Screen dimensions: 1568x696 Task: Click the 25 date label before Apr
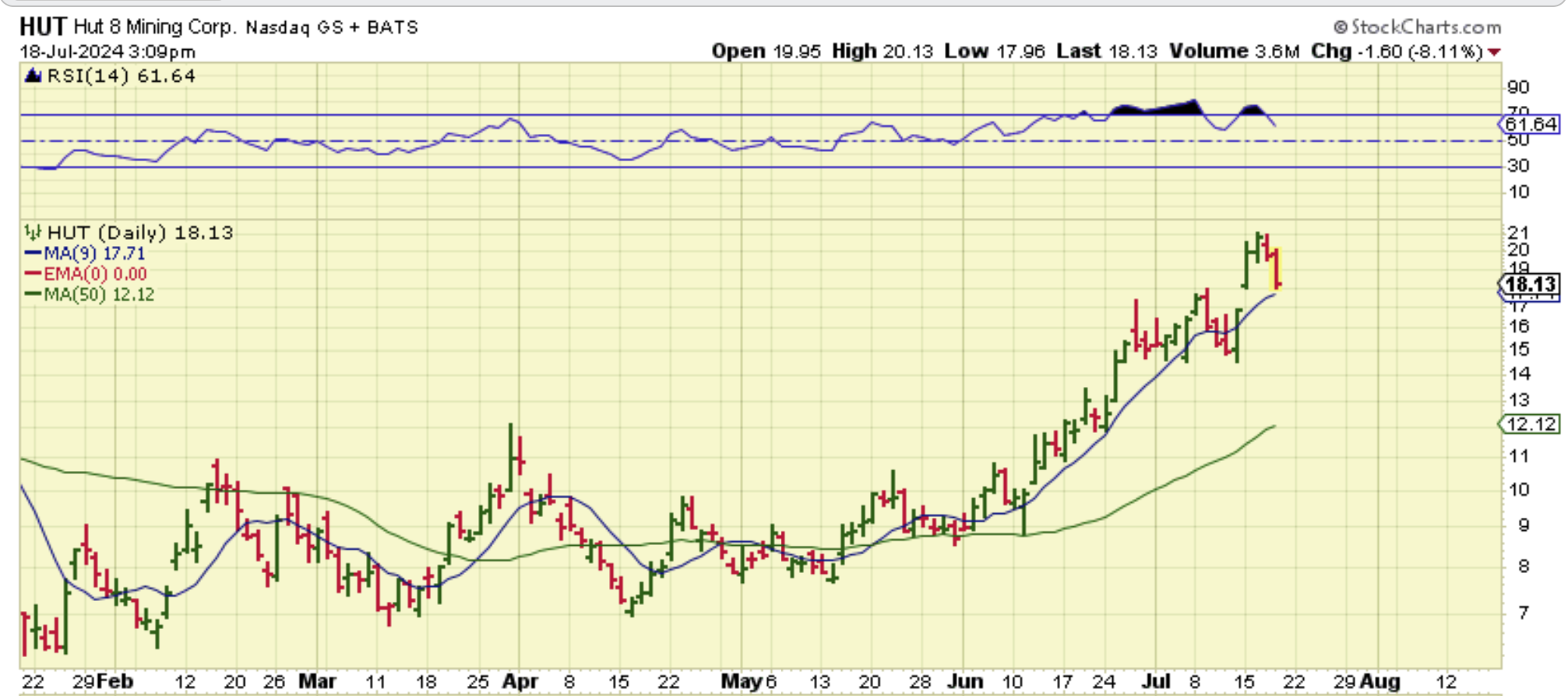pyautogui.click(x=477, y=682)
